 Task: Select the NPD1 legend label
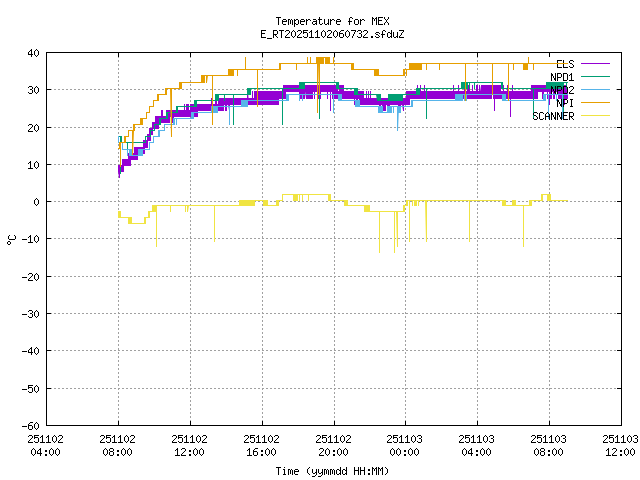tap(561, 76)
